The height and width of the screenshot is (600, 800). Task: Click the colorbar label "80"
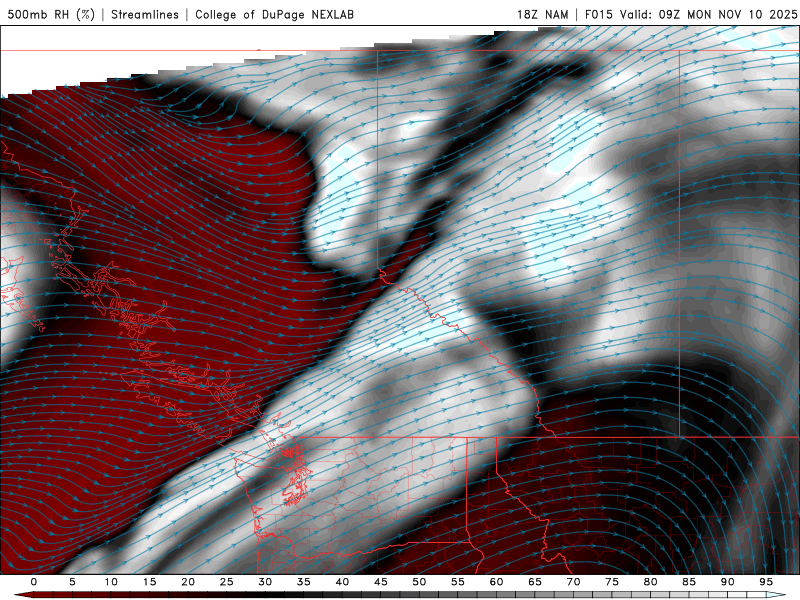(650, 582)
